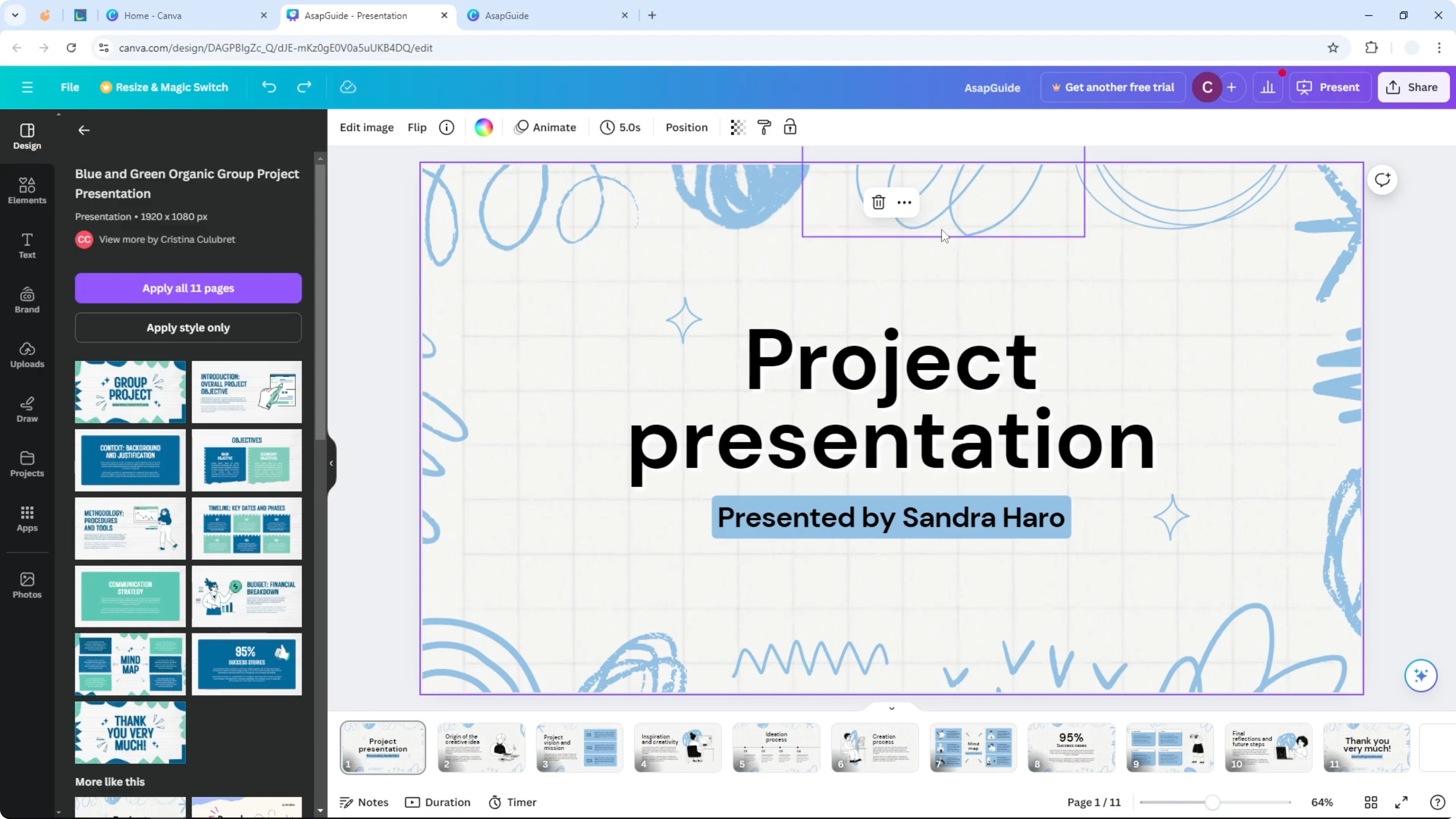Click Apply all 11 pages button

point(188,288)
